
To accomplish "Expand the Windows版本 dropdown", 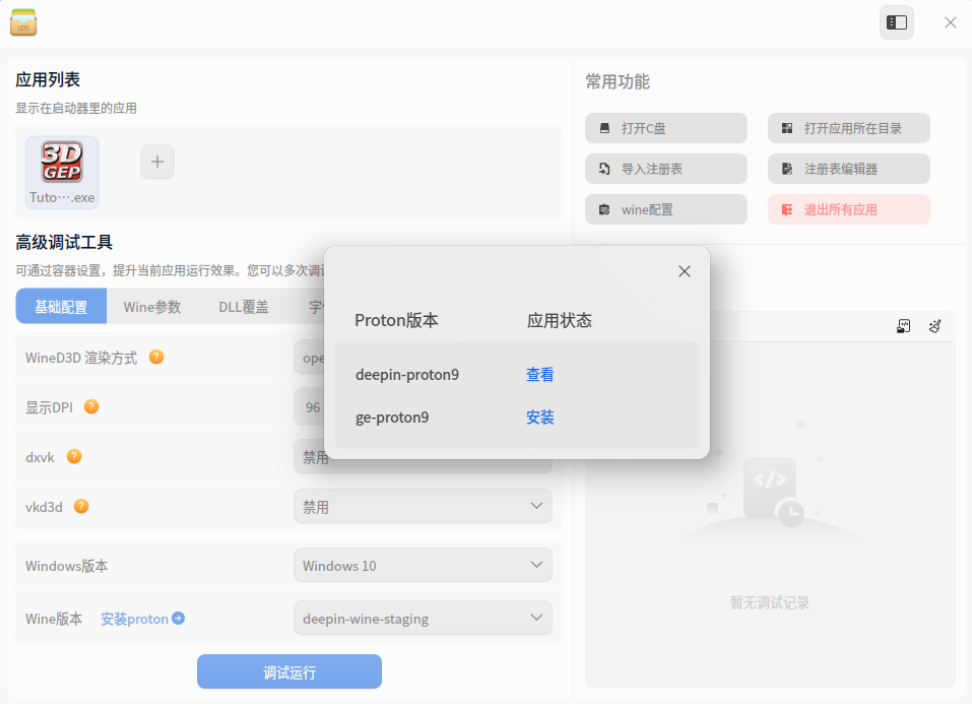I will (423, 565).
